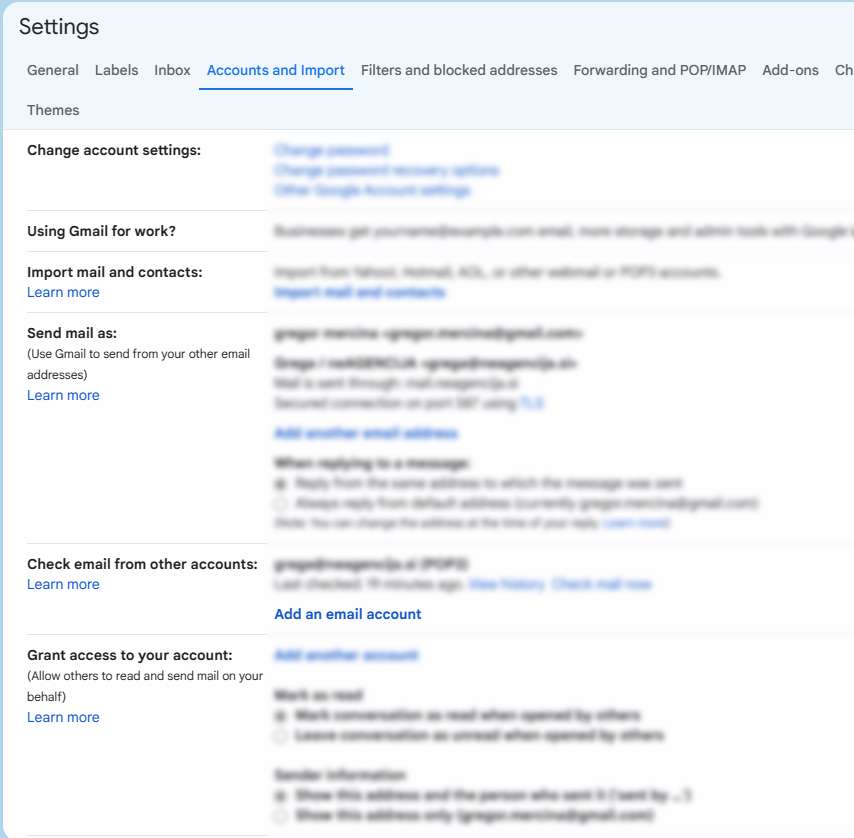Screen dimensions: 854x838
Task: Switch to the Labels tab
Action: (116, 70)
